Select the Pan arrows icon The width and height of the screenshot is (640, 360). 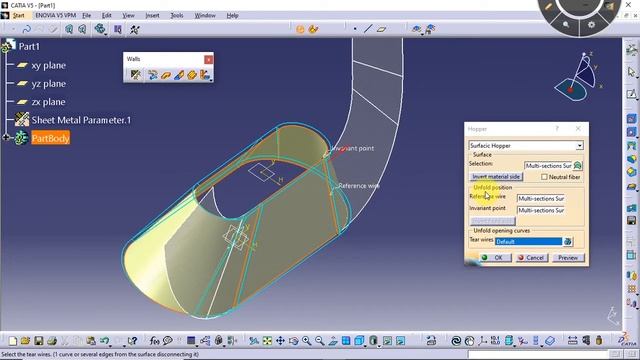[x=280, y=340]
